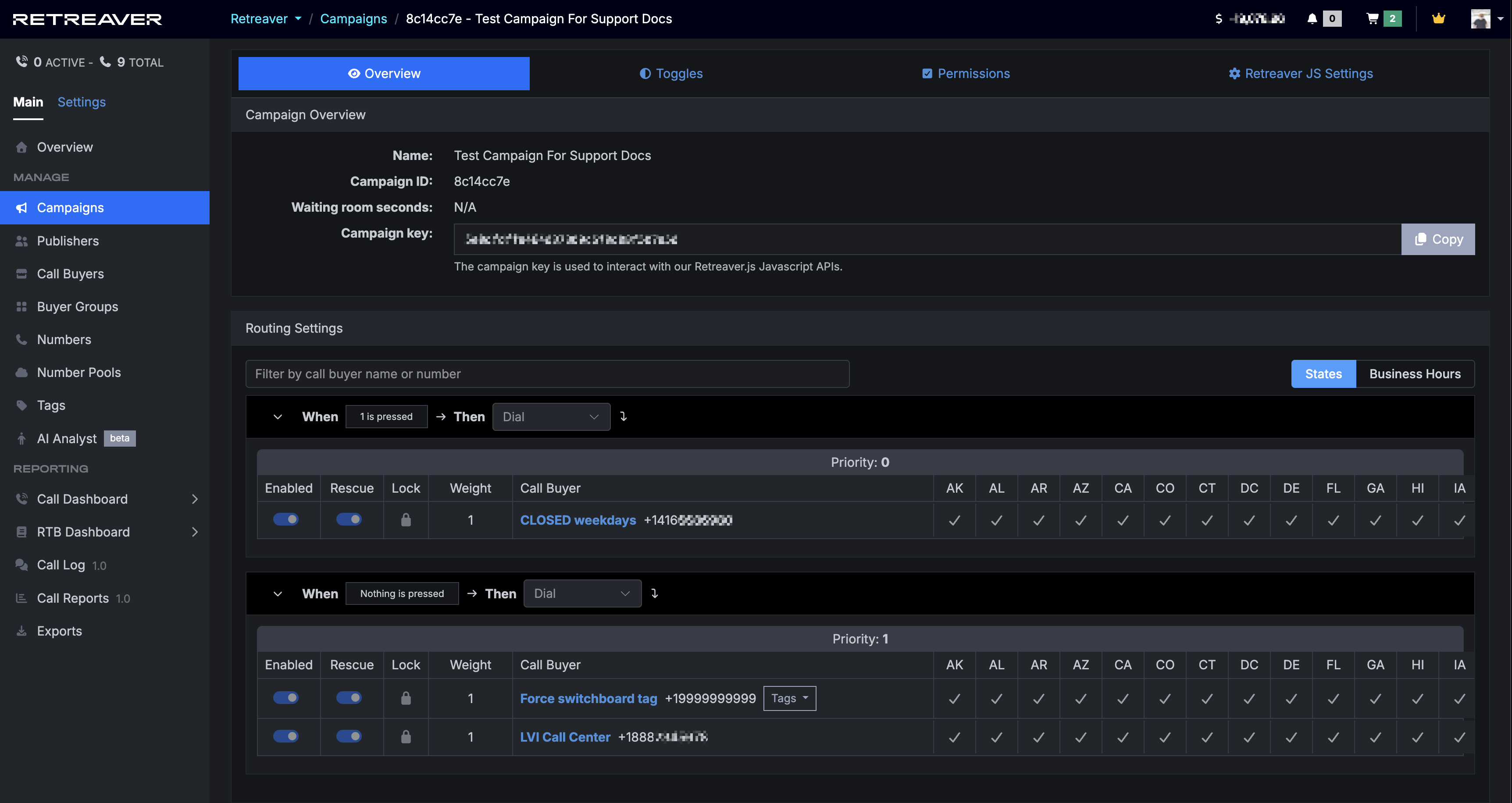Click the Publishers people icon
This screenshot has height=803, width=1512.
22,241
